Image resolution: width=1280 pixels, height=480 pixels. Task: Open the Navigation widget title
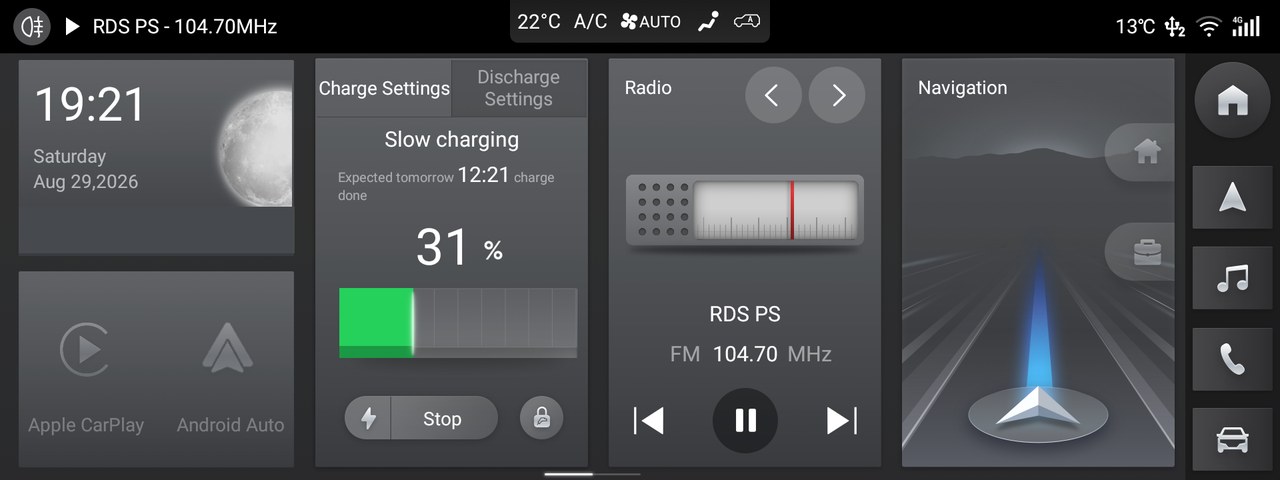pyautogui.click(x=962, y=88)
